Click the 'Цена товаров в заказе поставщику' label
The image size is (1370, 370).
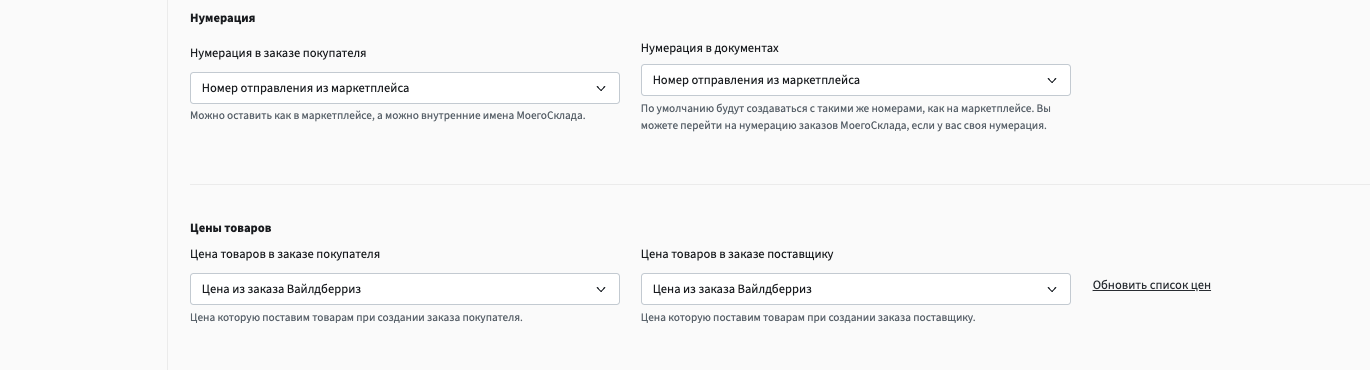[x=737, y=254]
